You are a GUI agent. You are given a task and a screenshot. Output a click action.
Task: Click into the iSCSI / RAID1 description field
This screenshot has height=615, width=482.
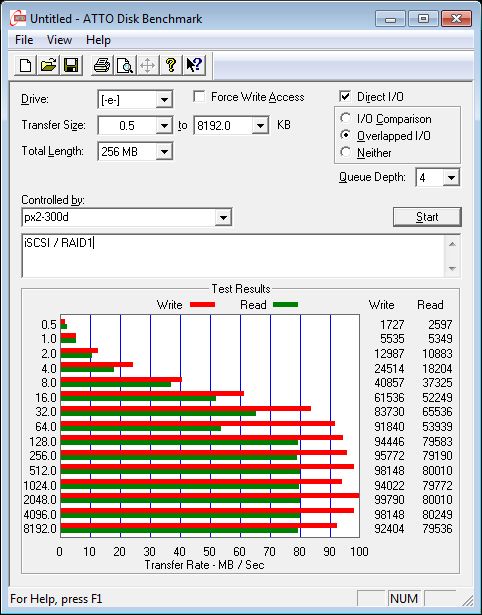(x=234, y=256)
